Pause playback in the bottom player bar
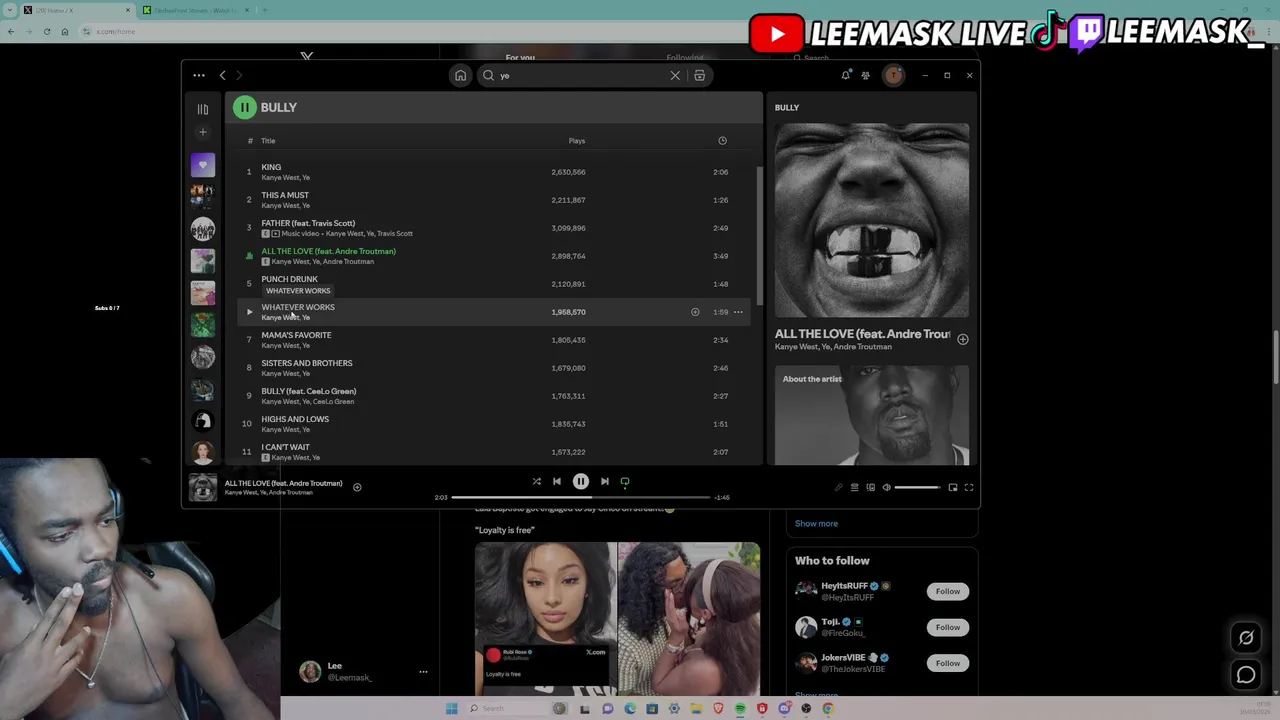Screen dimensions: 1280x720 click(x=581, y=482)
